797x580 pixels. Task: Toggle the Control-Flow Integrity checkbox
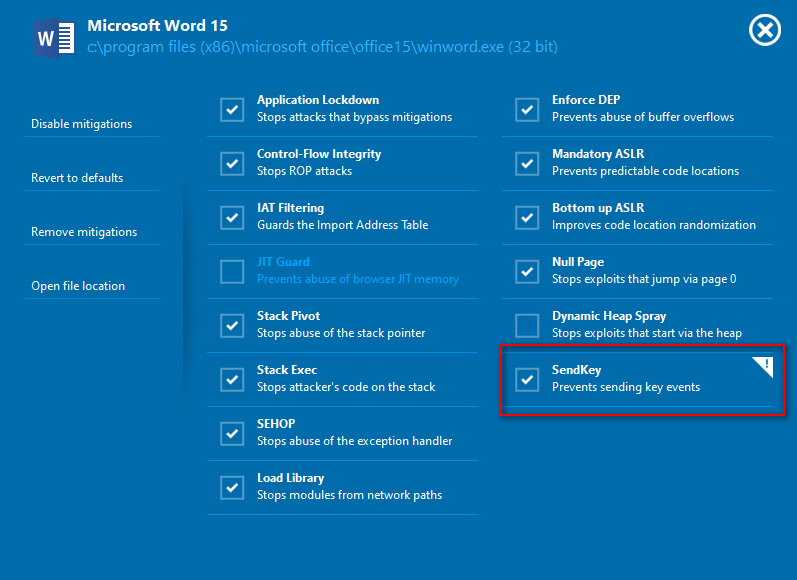tap(232, 164)
